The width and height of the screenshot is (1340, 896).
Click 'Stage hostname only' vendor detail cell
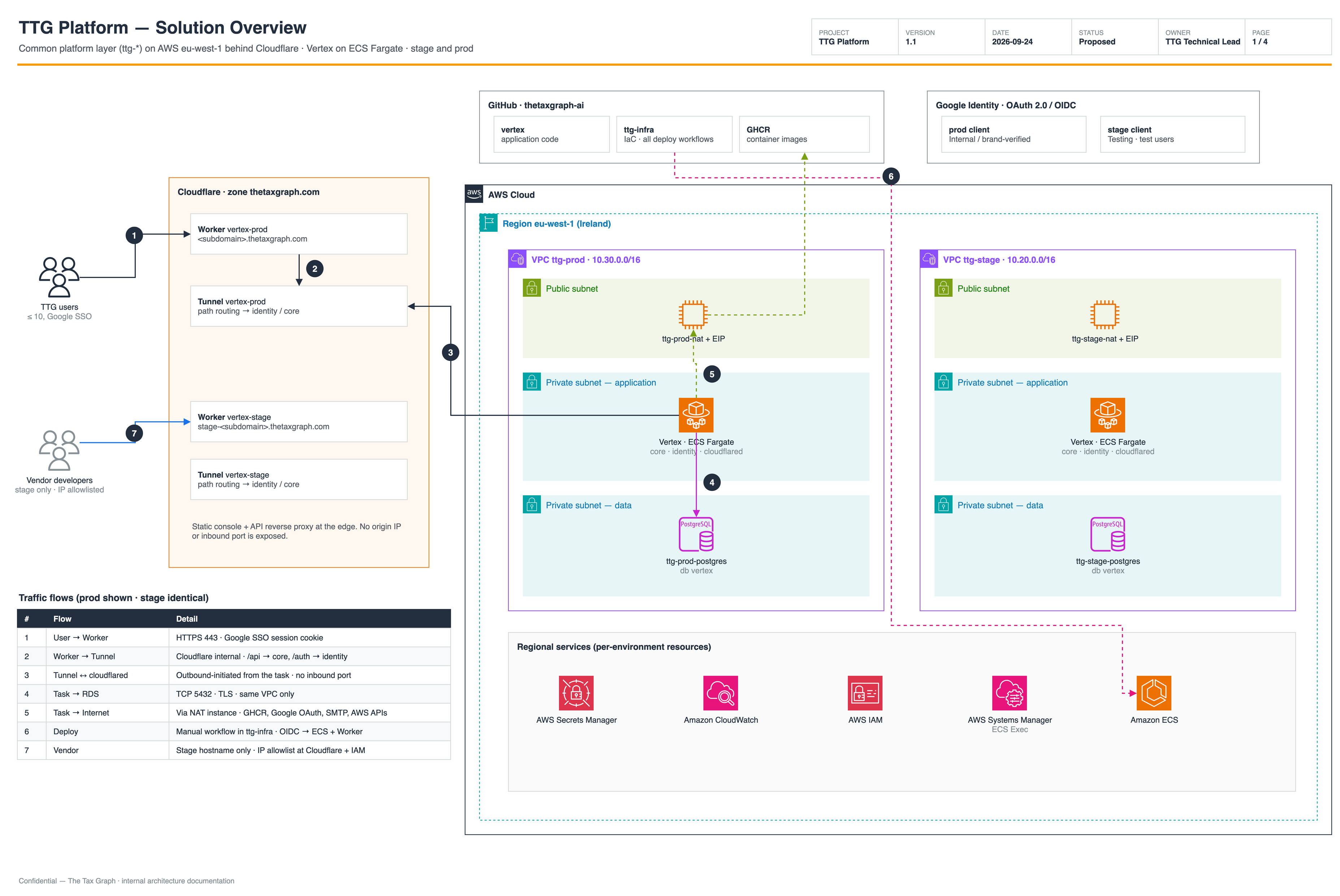point(310,750)
